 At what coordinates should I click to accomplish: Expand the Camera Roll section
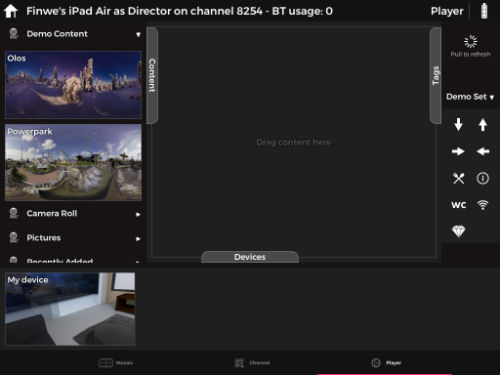[x=138, y=214]
